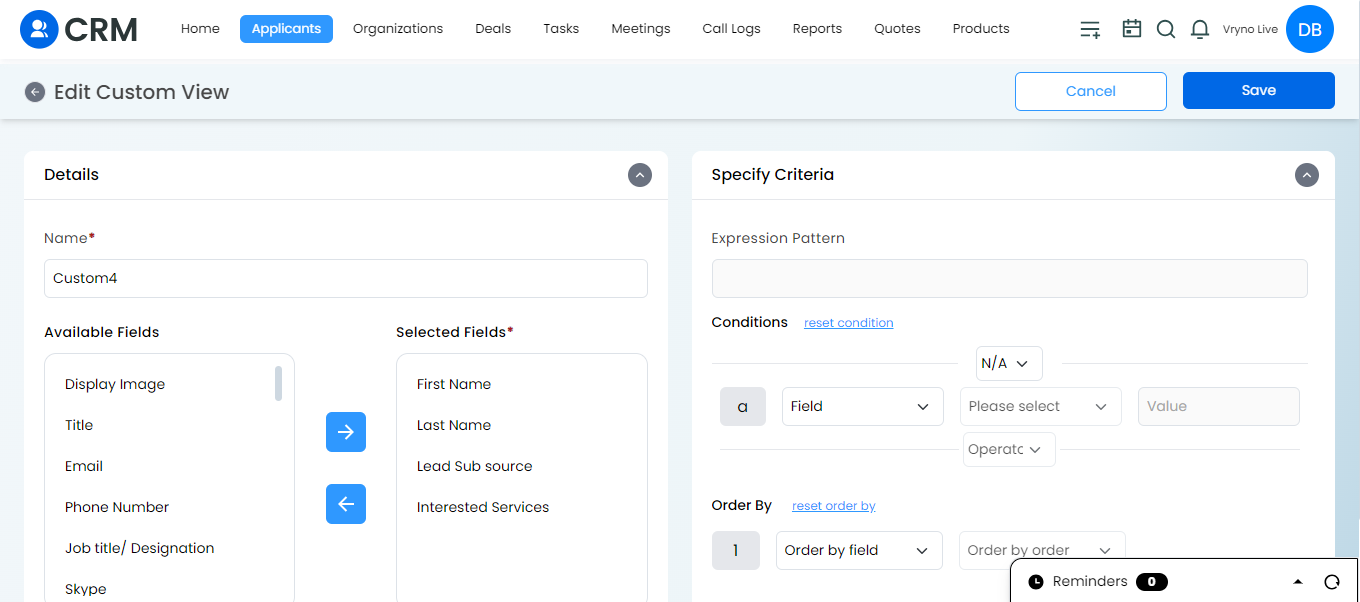Open the Field dropdown in condition a
The image size is (1360, 602).
pyautogui.click(x=862, y=406)
